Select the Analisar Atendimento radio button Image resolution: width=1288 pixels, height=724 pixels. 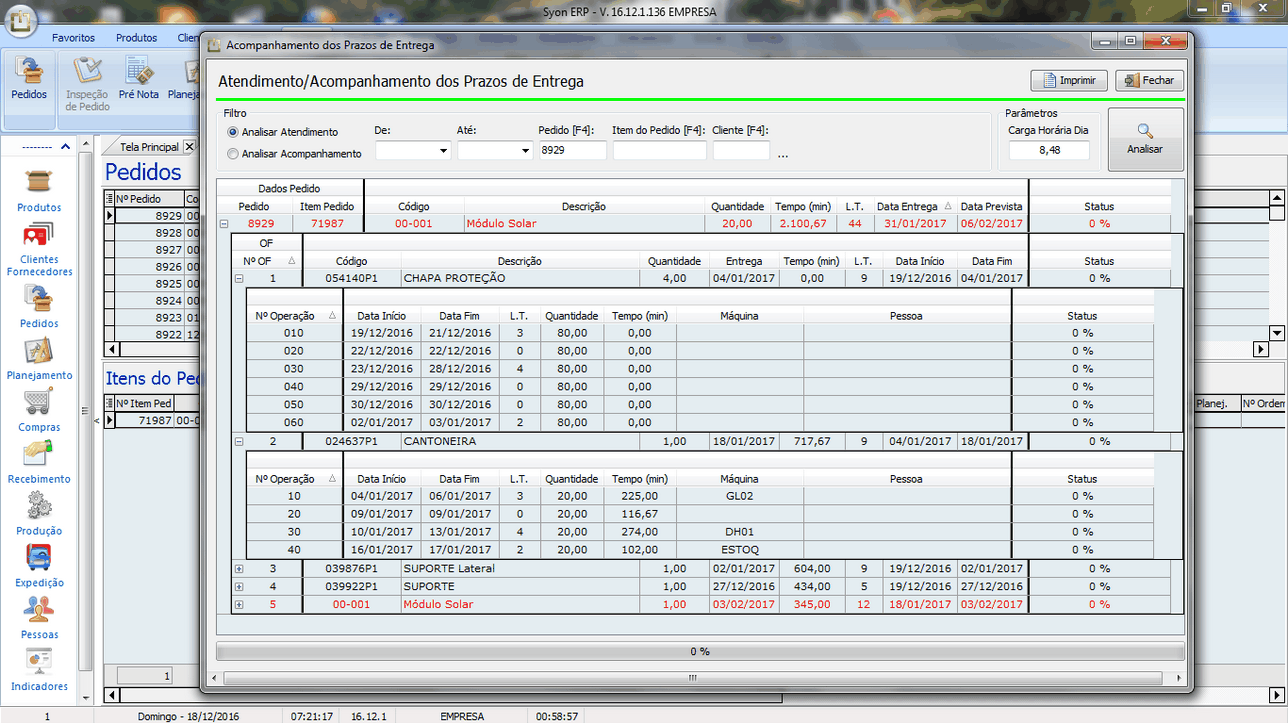[233, 132]
